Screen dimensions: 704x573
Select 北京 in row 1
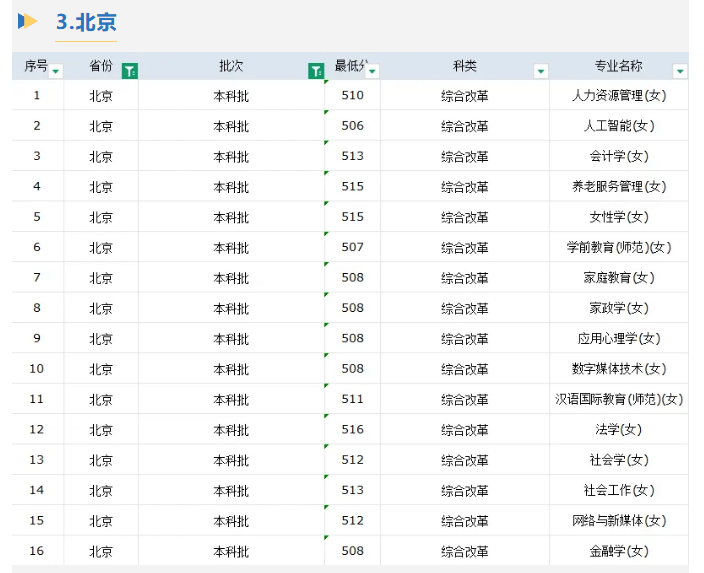(101, 95)
